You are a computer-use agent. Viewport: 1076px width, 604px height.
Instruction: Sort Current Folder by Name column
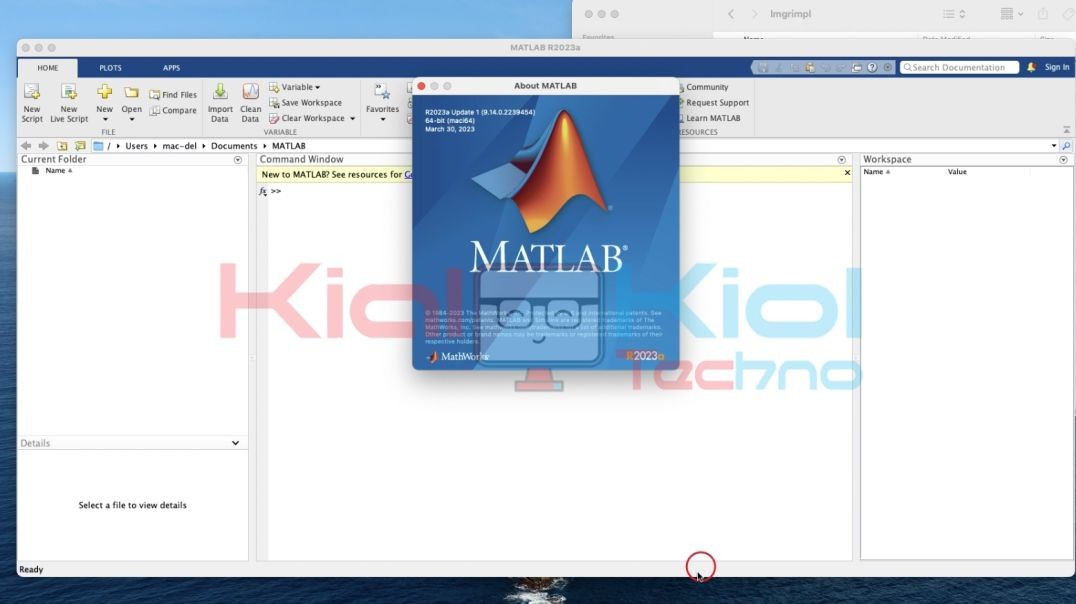click(x=58, y=171)
